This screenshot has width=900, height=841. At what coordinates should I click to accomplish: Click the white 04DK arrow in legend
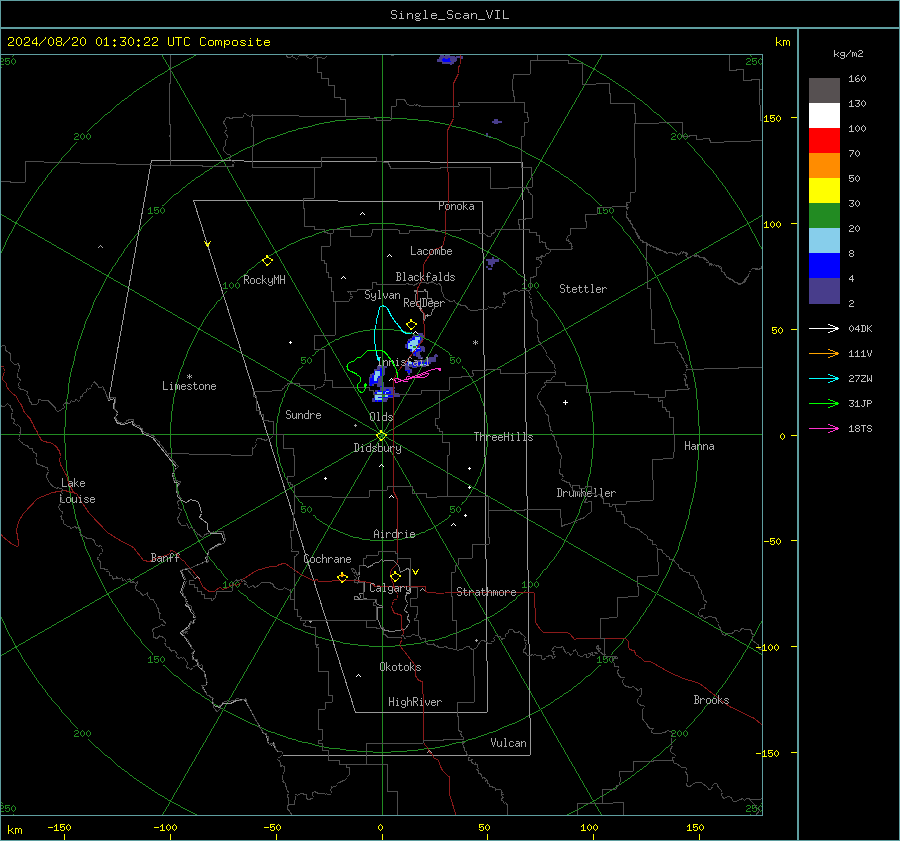point(824,328)
